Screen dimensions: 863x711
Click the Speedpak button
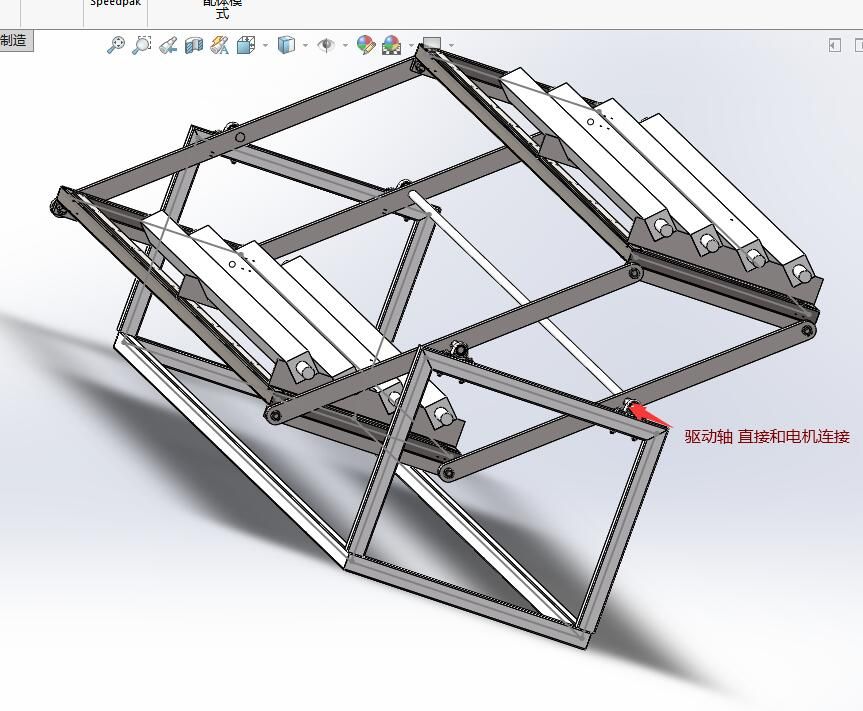(x=115, y=4)
